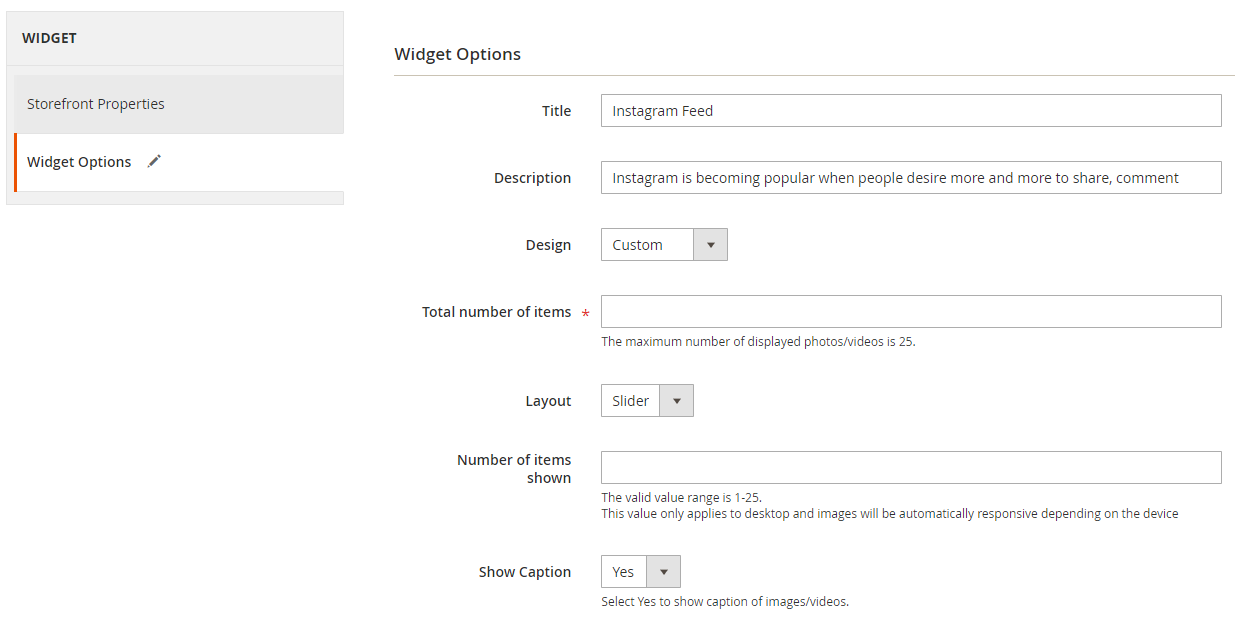The height and width of the screenshot is (622, 1235).
Task: Focus the Description text field
Action: tap(910, 178)
